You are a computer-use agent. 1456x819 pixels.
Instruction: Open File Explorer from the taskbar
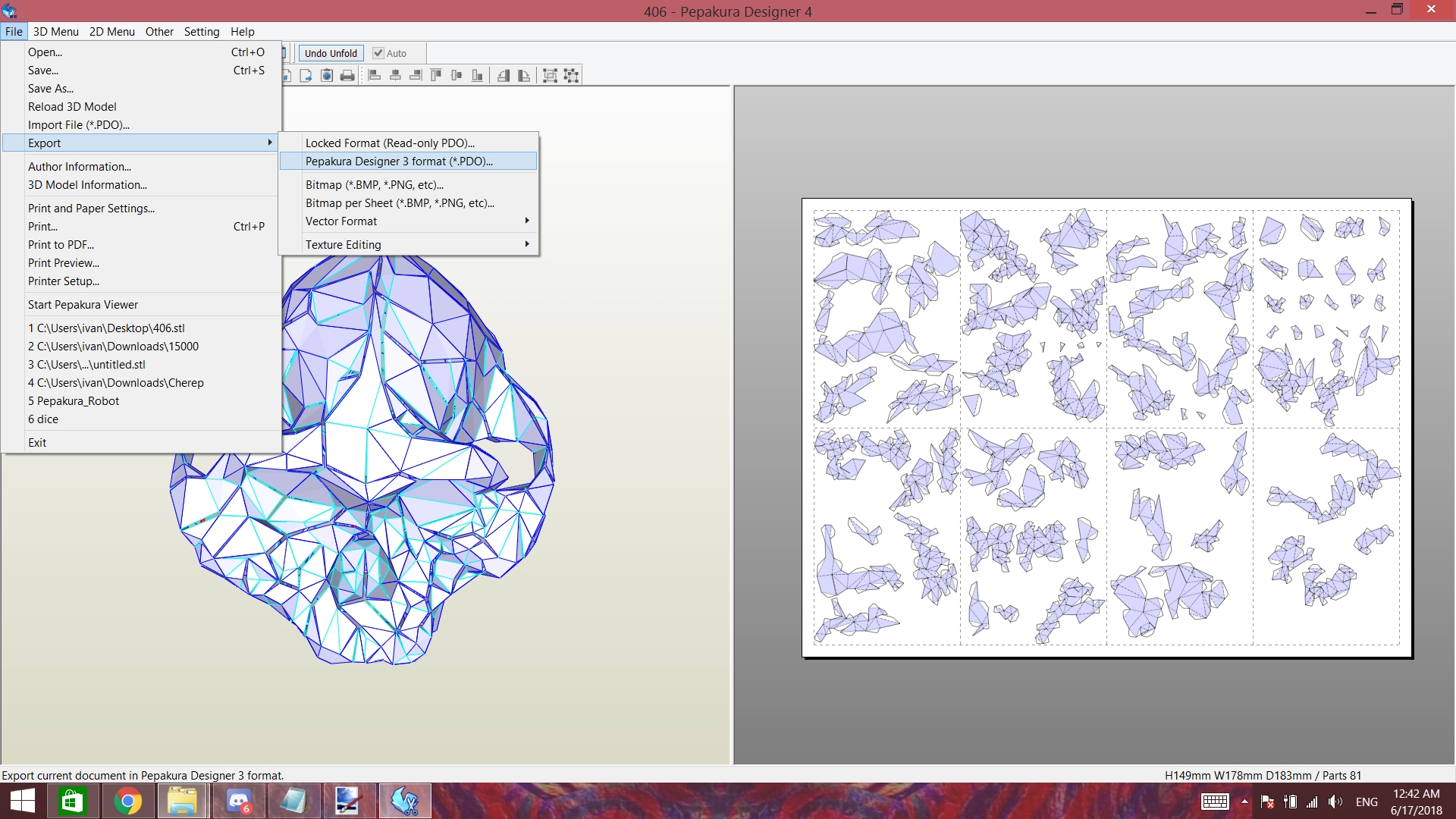pos(182,801)
